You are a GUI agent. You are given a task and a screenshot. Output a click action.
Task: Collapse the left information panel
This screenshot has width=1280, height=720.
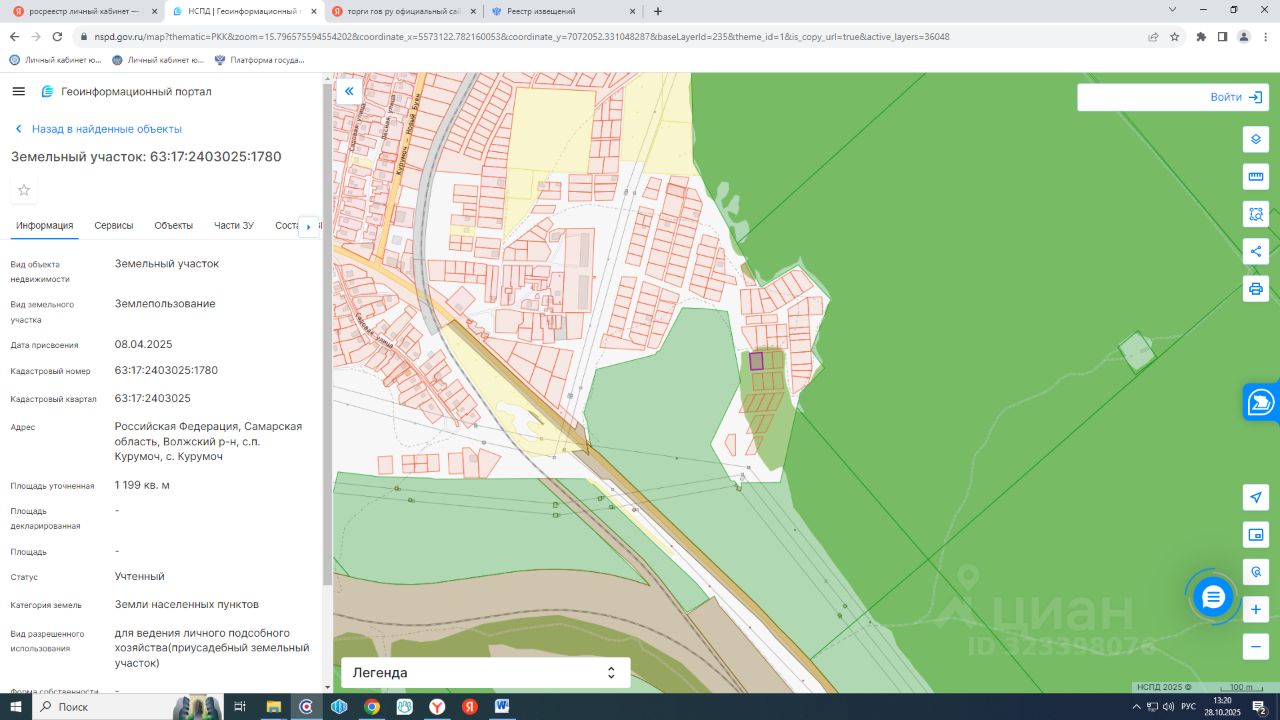(349, 92)
